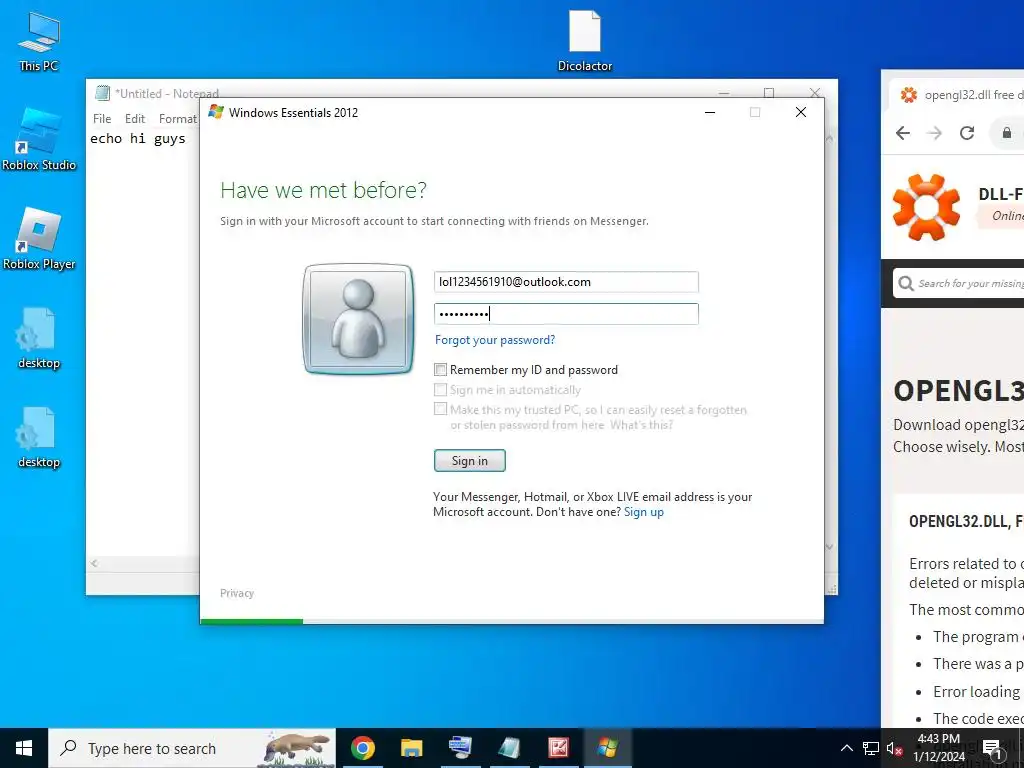Image resolution: width=1024 pixels, height=768 pixels.
Task: Click the muted volume tray icon
Action: tap(894, 748)
